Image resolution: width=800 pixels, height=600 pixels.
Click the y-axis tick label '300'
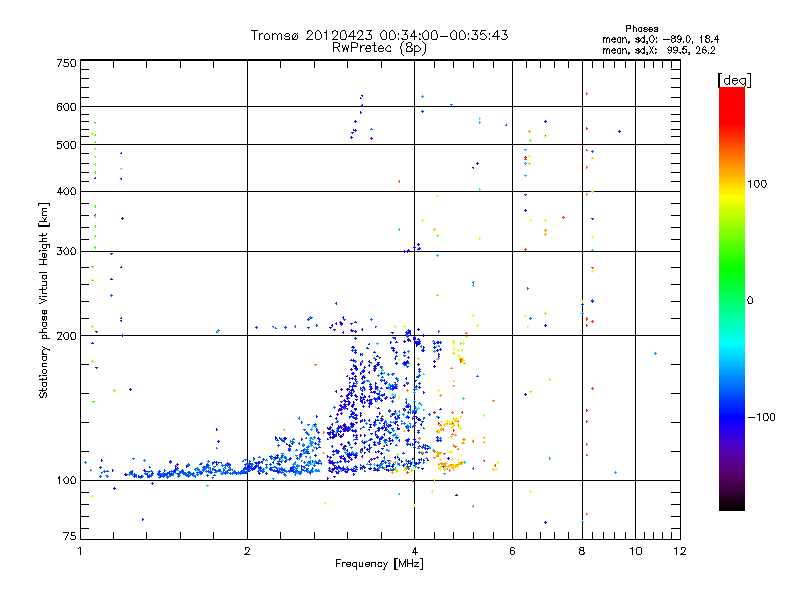click(x=66, y=252)
